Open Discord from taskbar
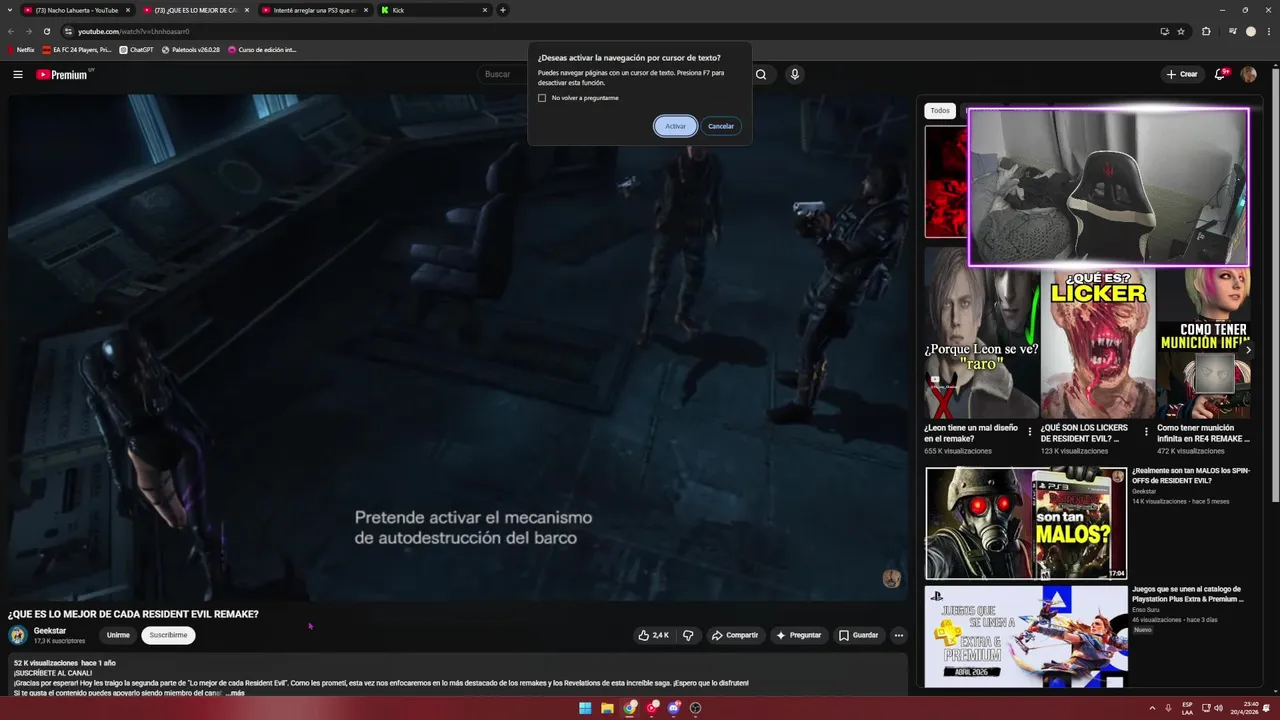 point(674,708)
